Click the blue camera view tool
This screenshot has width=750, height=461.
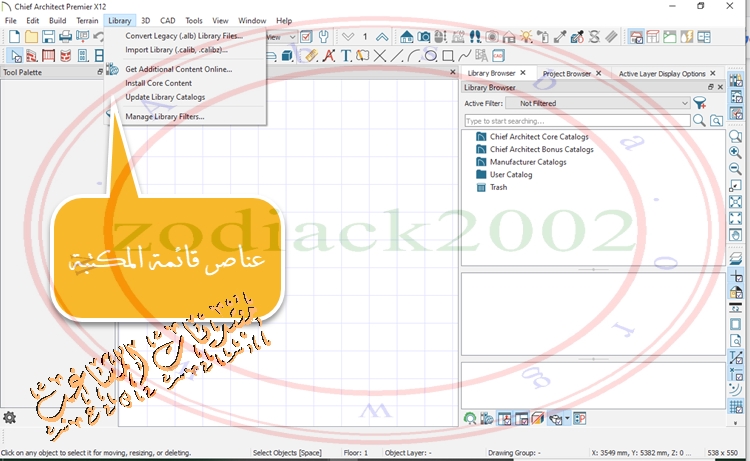(x=423, y=36)
